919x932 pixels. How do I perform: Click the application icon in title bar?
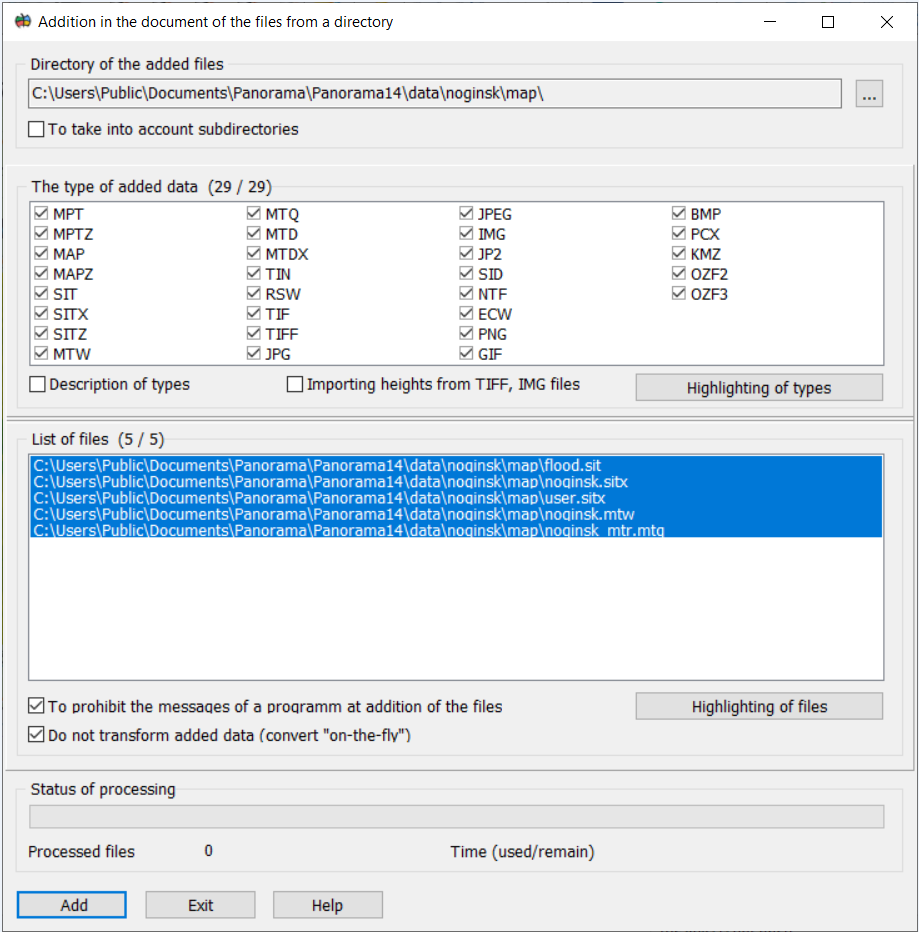coord(22,21)
